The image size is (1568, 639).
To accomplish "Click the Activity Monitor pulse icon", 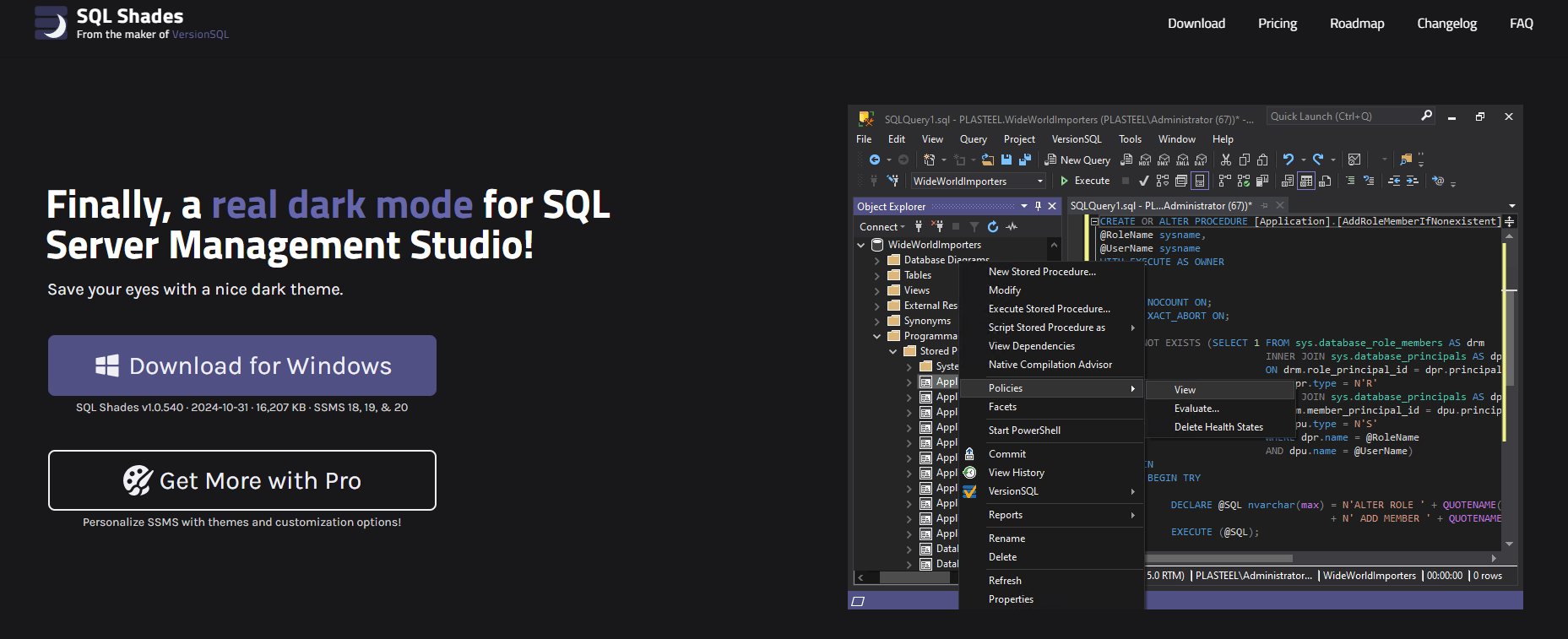I will [x=1012, y=226].
